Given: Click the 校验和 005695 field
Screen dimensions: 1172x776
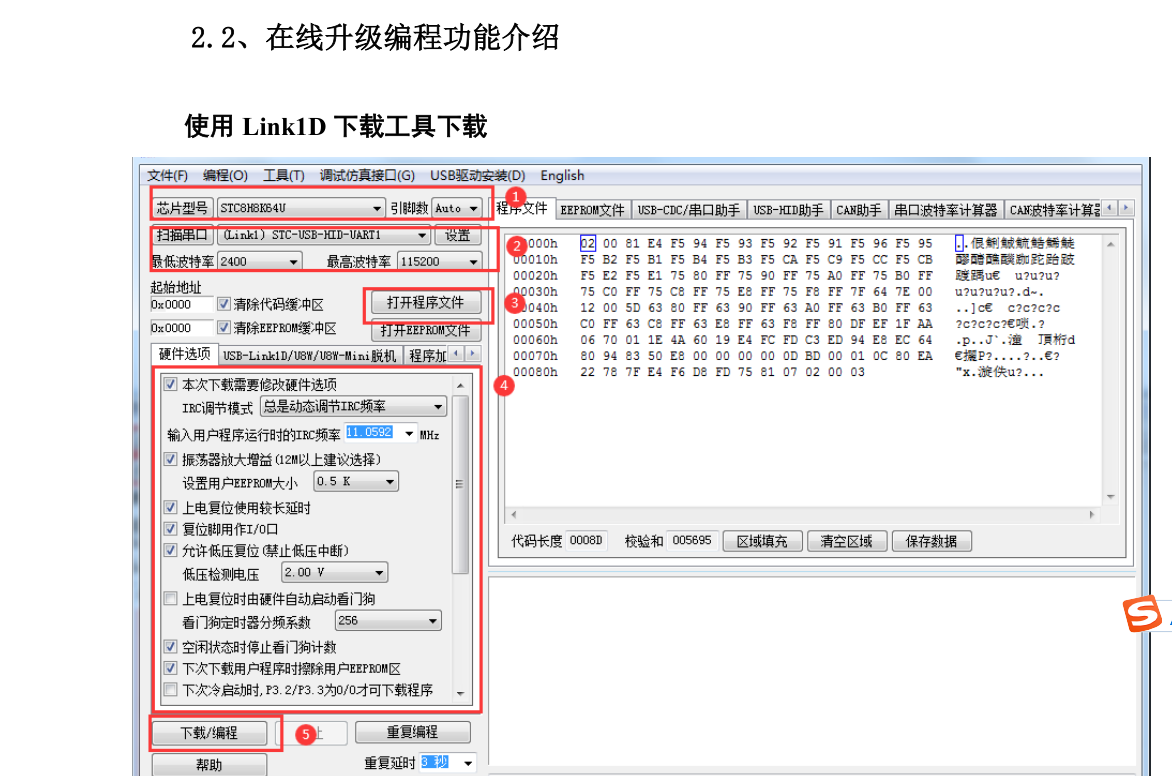Looking at the screenshot, I should click(691, 541).
